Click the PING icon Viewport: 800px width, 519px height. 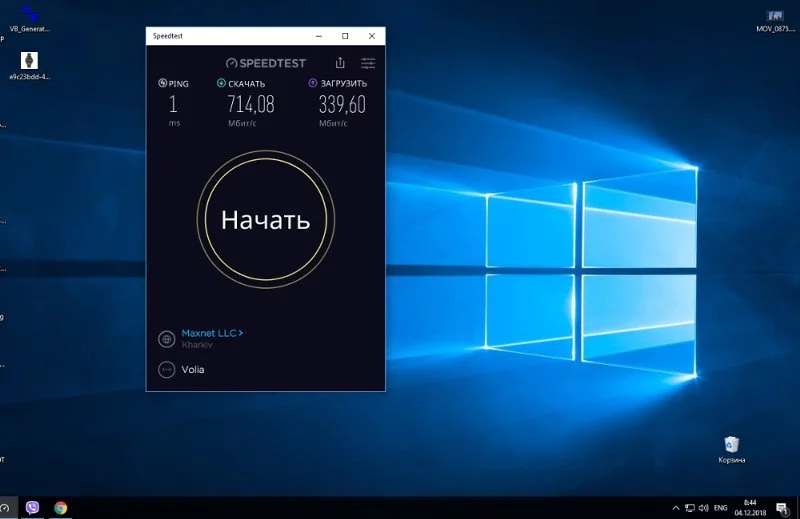click(x=162, y=83)
